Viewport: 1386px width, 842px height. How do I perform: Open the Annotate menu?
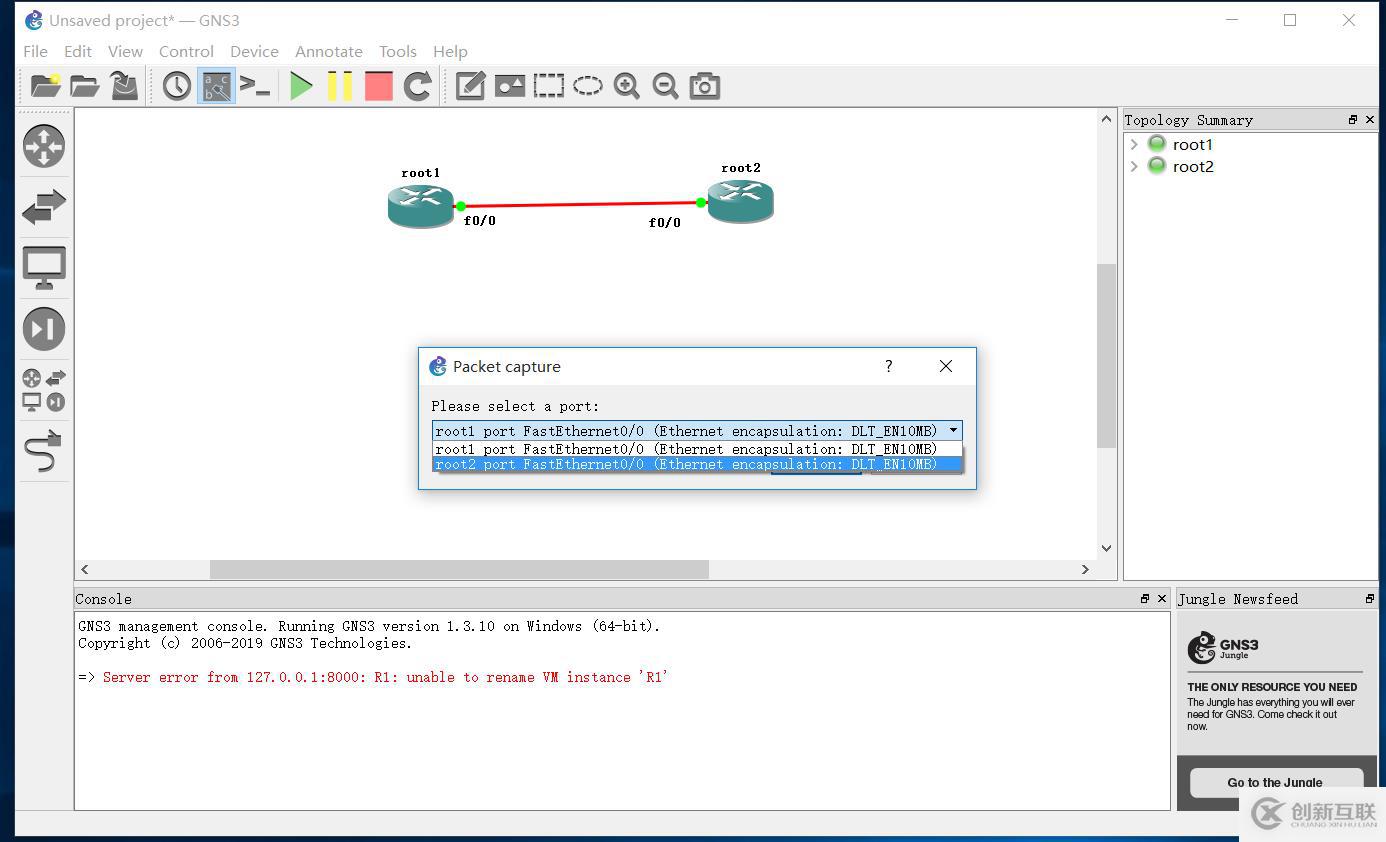pyautogui.click(x=328, y=51)
